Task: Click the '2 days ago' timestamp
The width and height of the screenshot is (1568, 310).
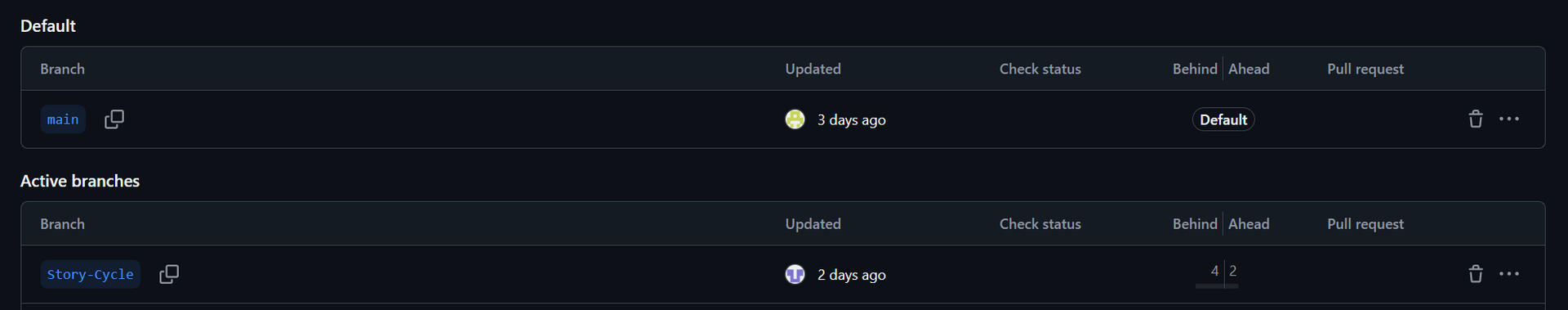Action: (x=852, y=275)
